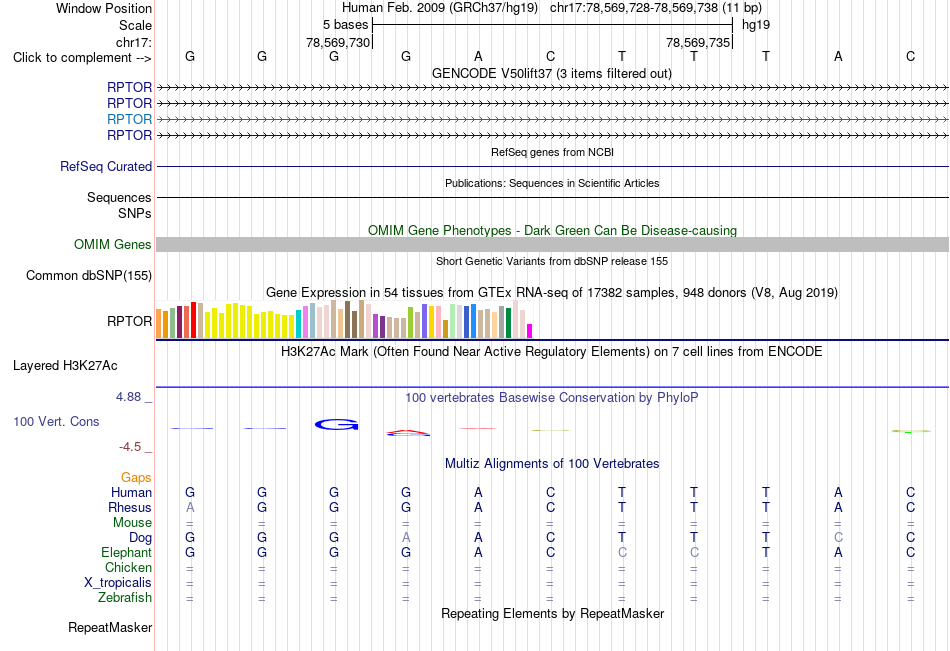Image resolution: width=950 pixels, height=651 pixels.
Task: Click 'Short Genetic Variants from dbSNP' title
Action: pos(552,261)
